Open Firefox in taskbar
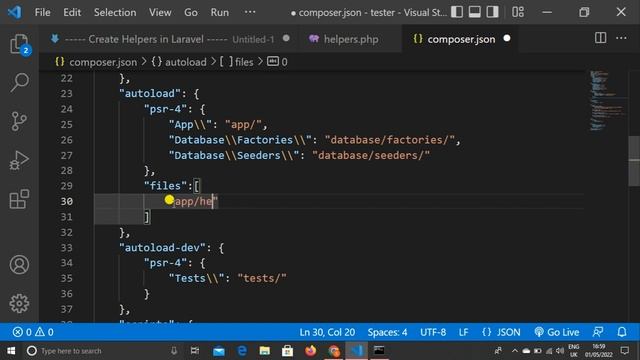640x360 pixels. (311, 351)
